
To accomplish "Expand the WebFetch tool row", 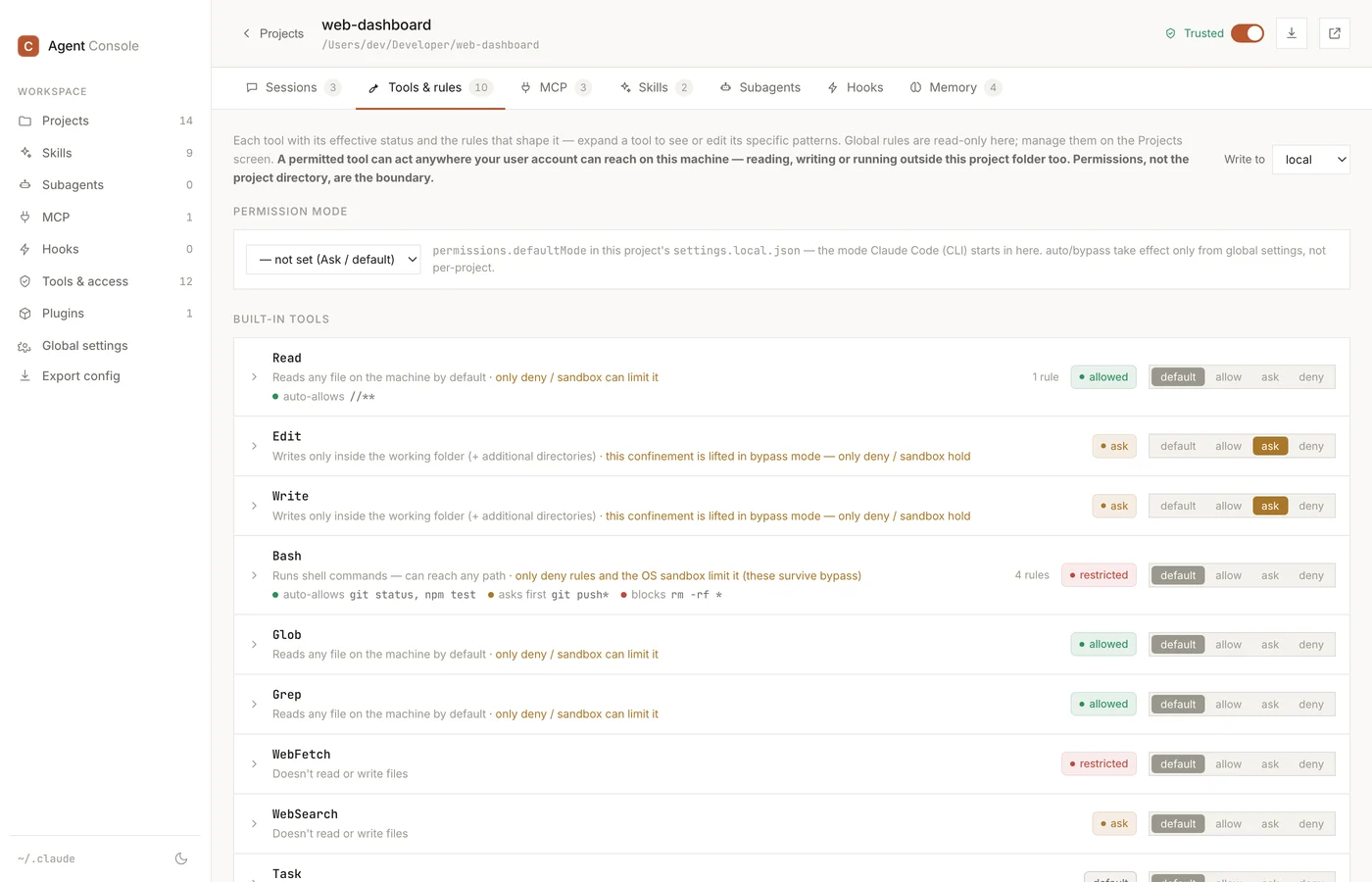I will pyautogui.click(x=254, y=764).
